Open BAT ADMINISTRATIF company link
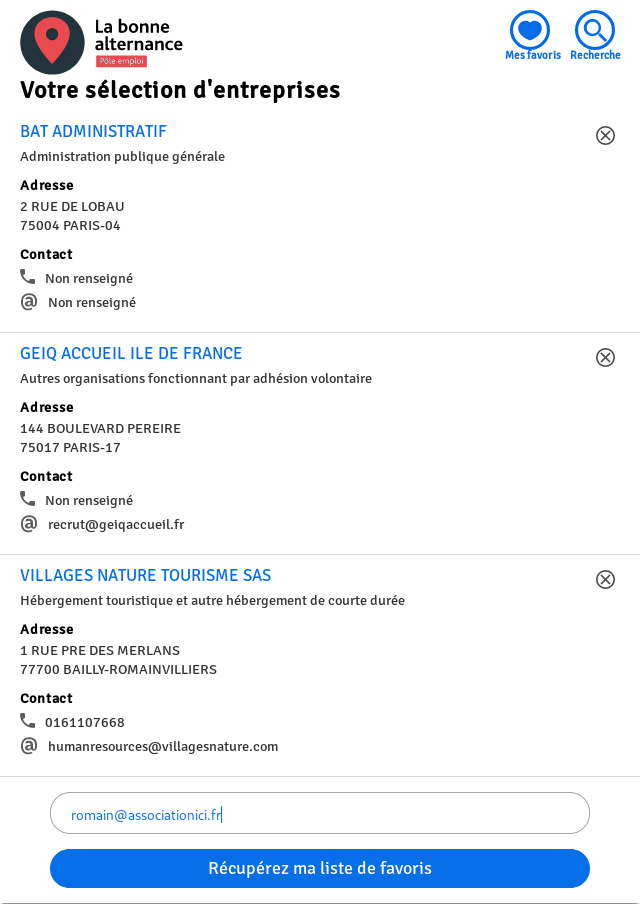 pos(93,131)
